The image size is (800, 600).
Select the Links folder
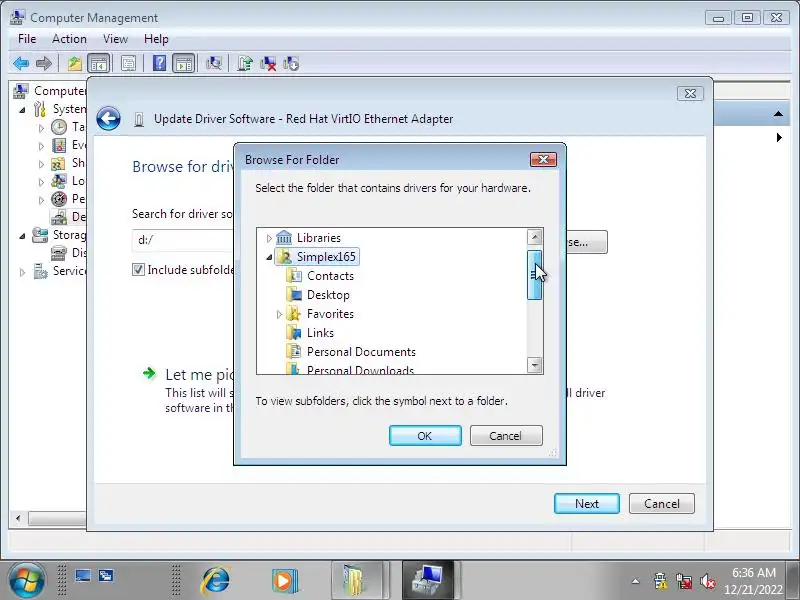[x=320, y=333]
